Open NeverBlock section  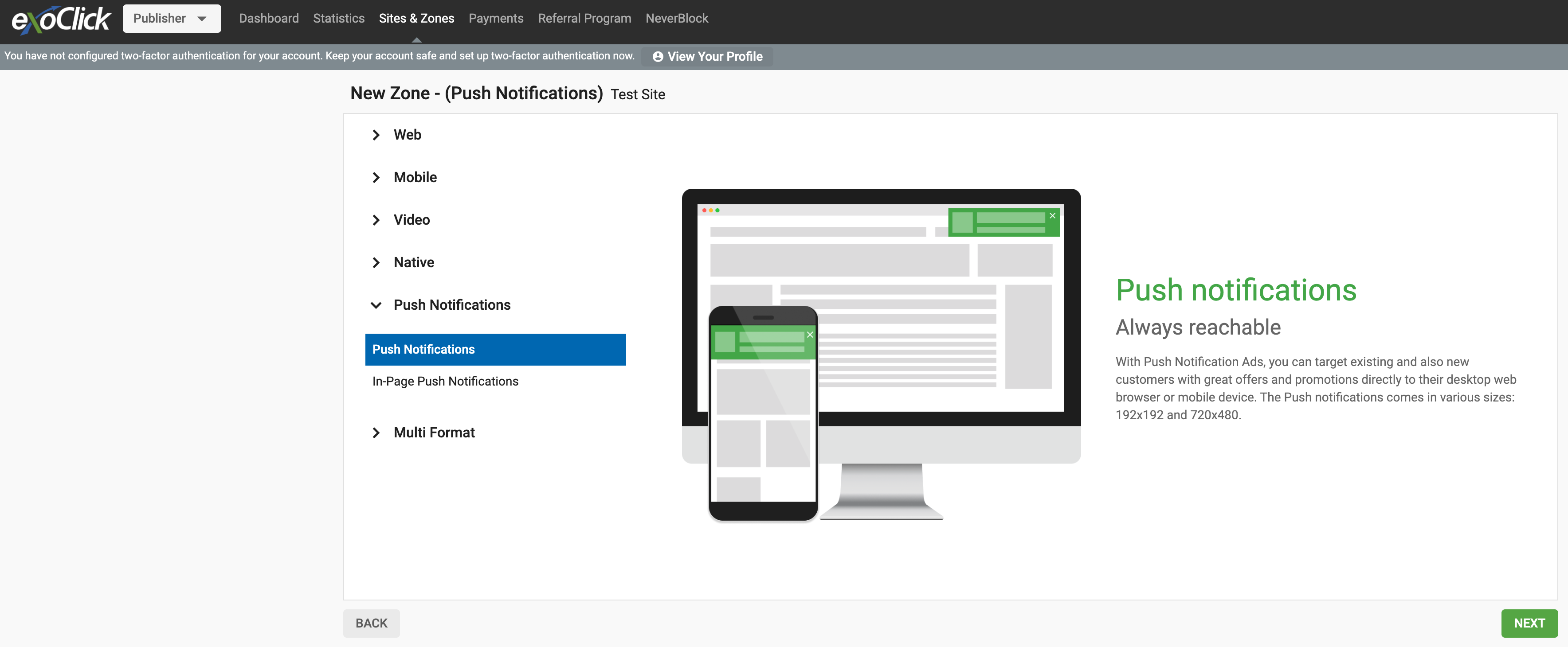pyautogui.click(x=676, y=18)
